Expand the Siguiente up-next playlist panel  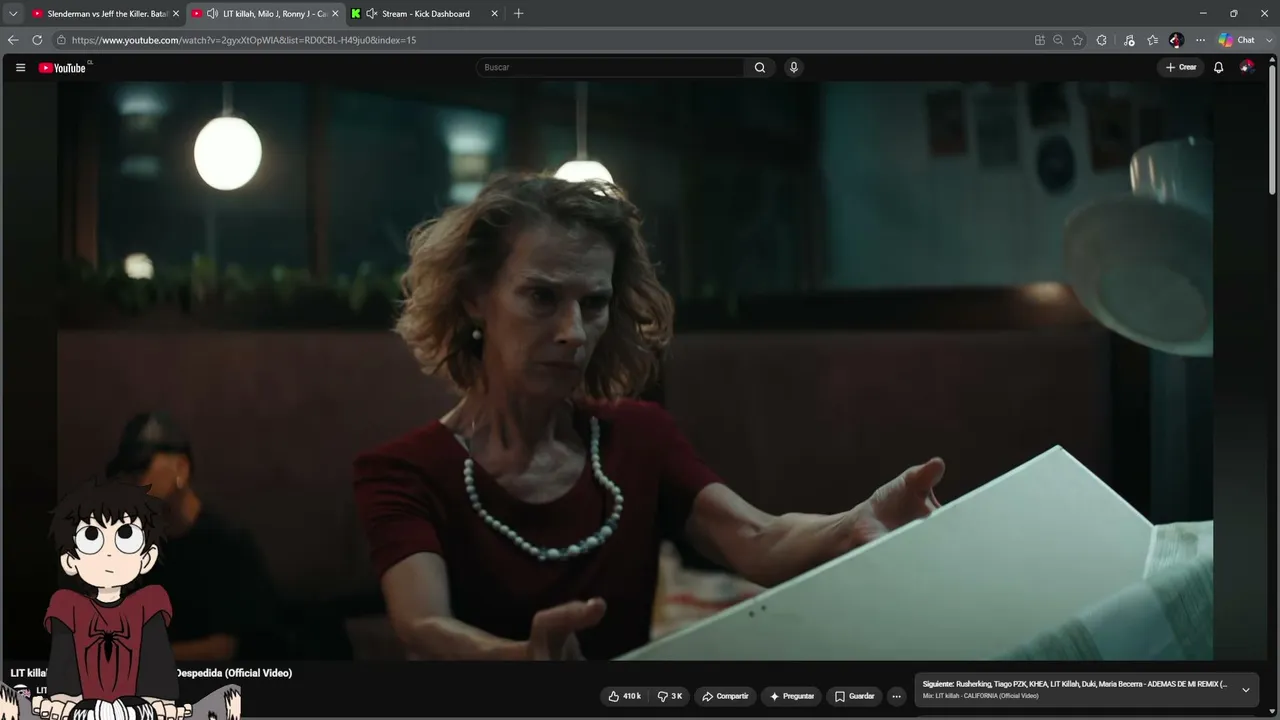pyautogui.click(x=1245, y=690)
